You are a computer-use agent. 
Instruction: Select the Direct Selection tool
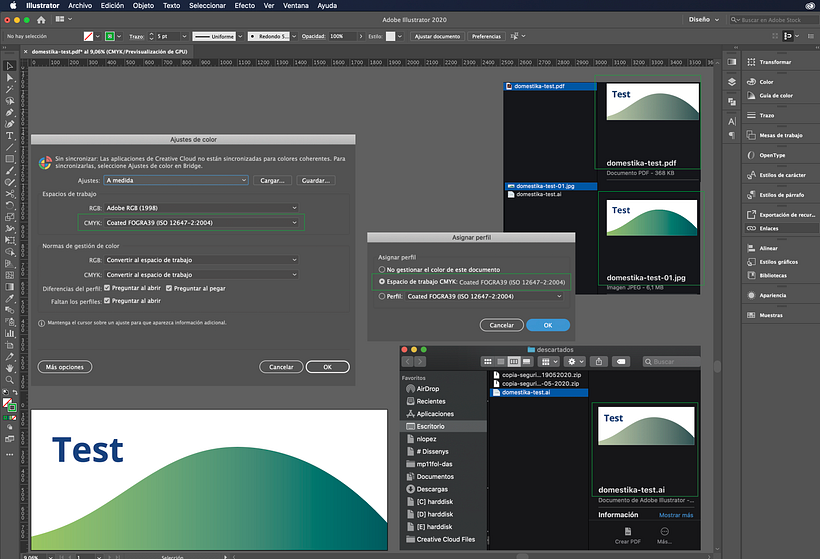(x=9, y=77)
